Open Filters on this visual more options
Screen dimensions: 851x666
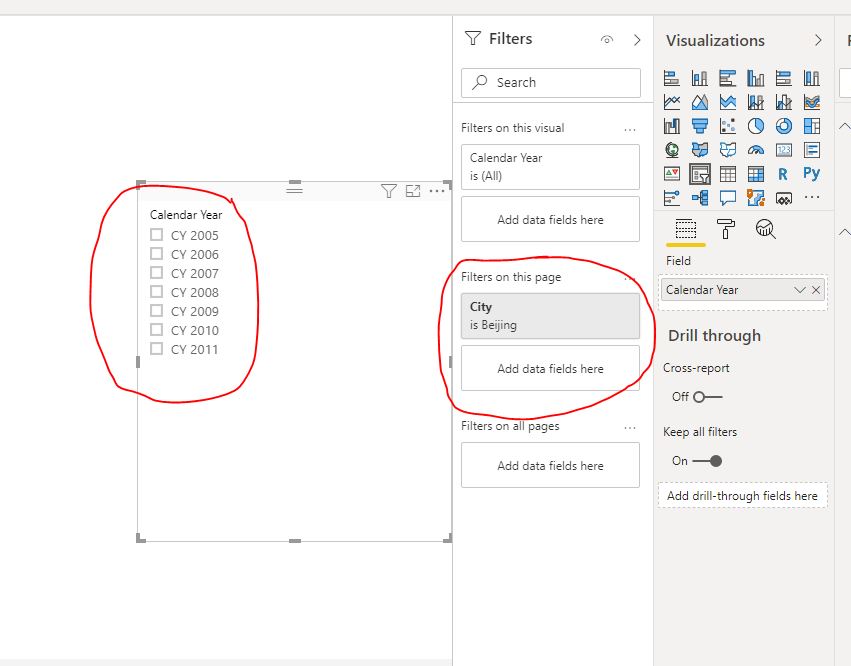tap(630, 130)
